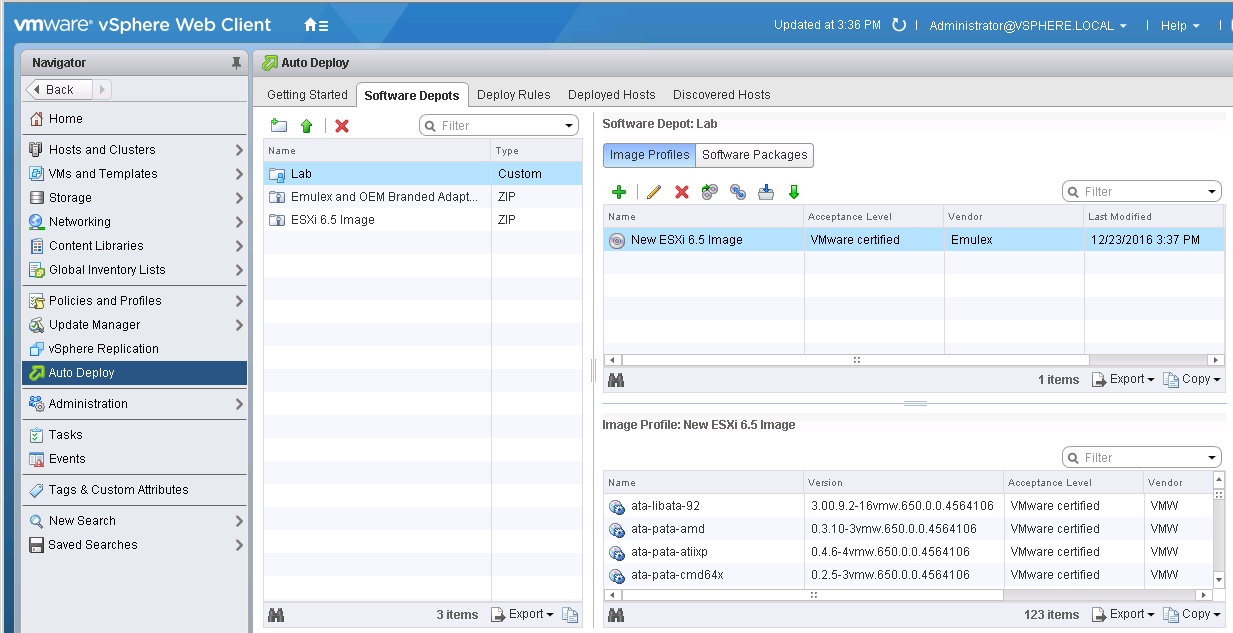Expand Export menu under image profiles list
This screenshot has height=633, width=1233.
[1124, 379]
